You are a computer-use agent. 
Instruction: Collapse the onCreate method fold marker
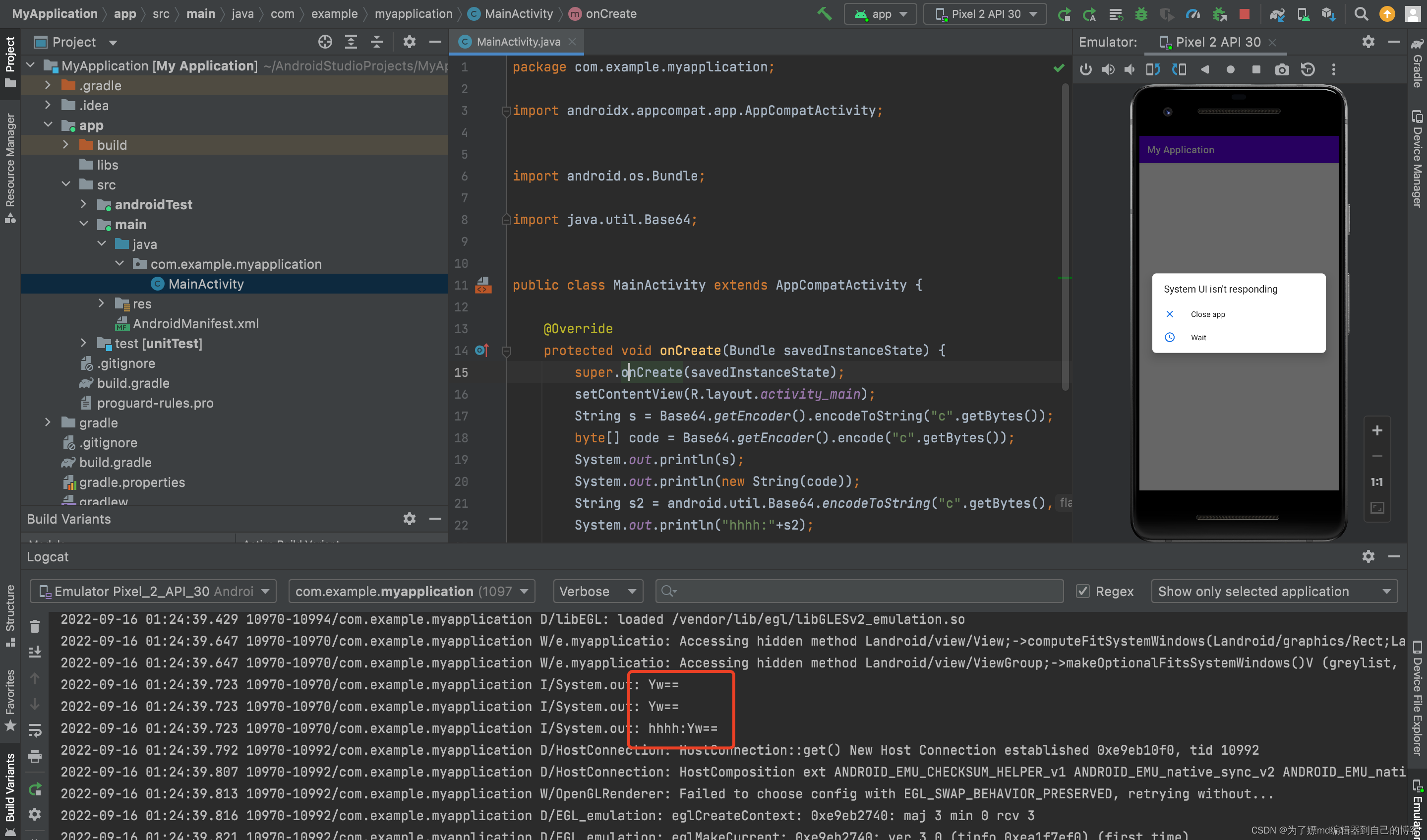[x=506, y=351]
